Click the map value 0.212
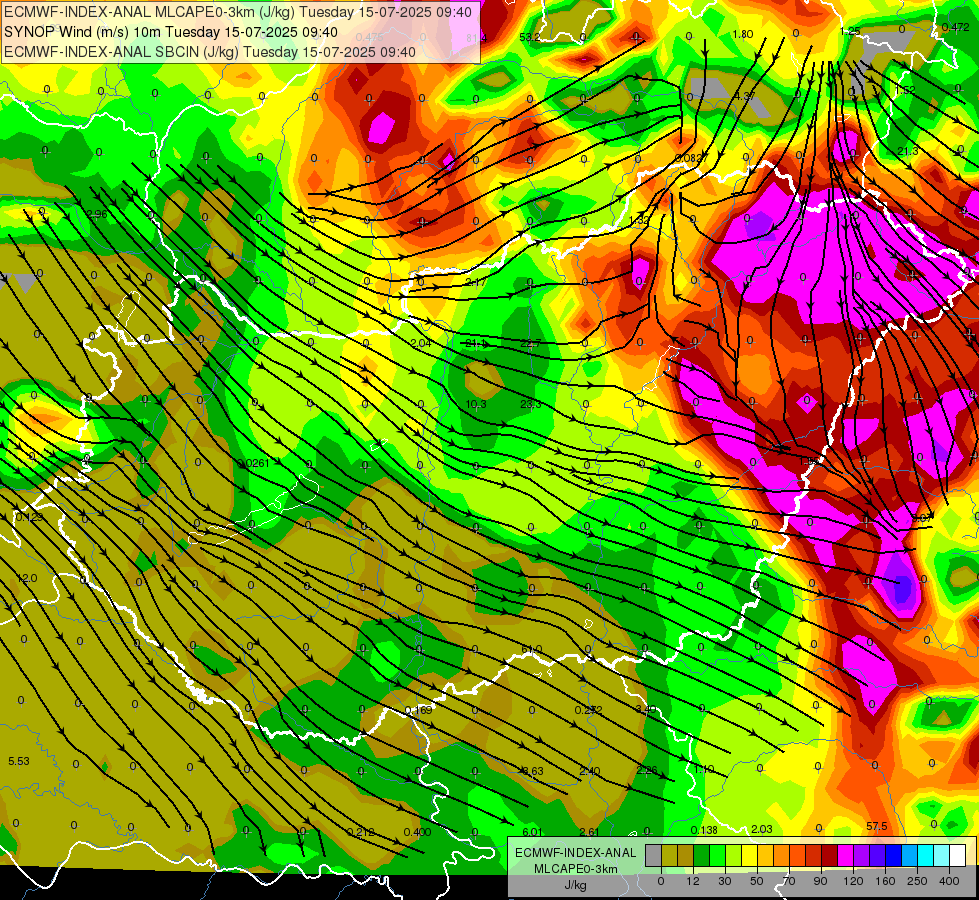 tap(361, 832)
